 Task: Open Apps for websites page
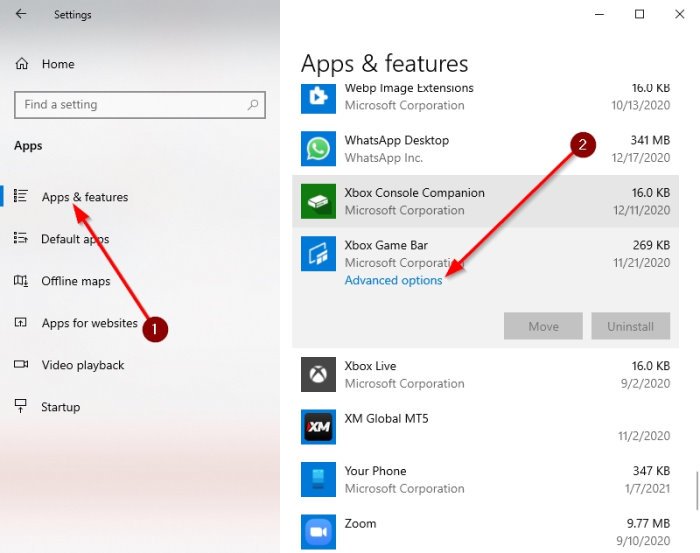click(x=90, y=323)
